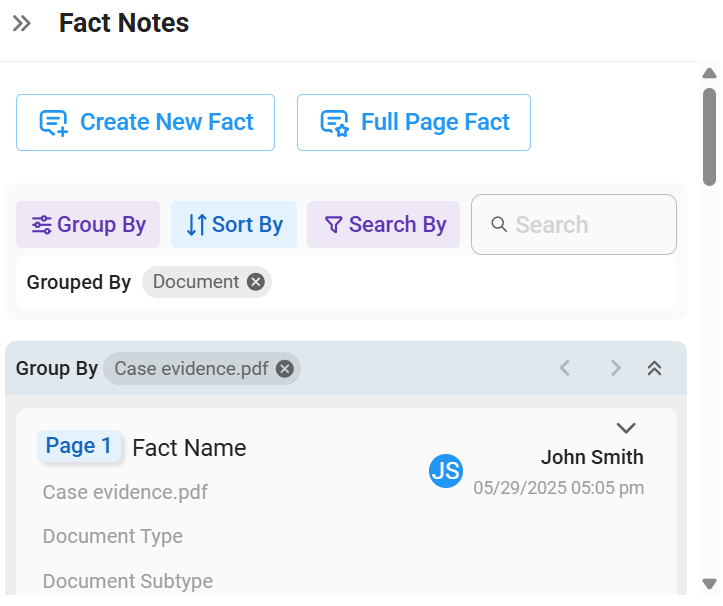Collapse the Fact Notes panel with double-chevron icon

pos(22,23)
